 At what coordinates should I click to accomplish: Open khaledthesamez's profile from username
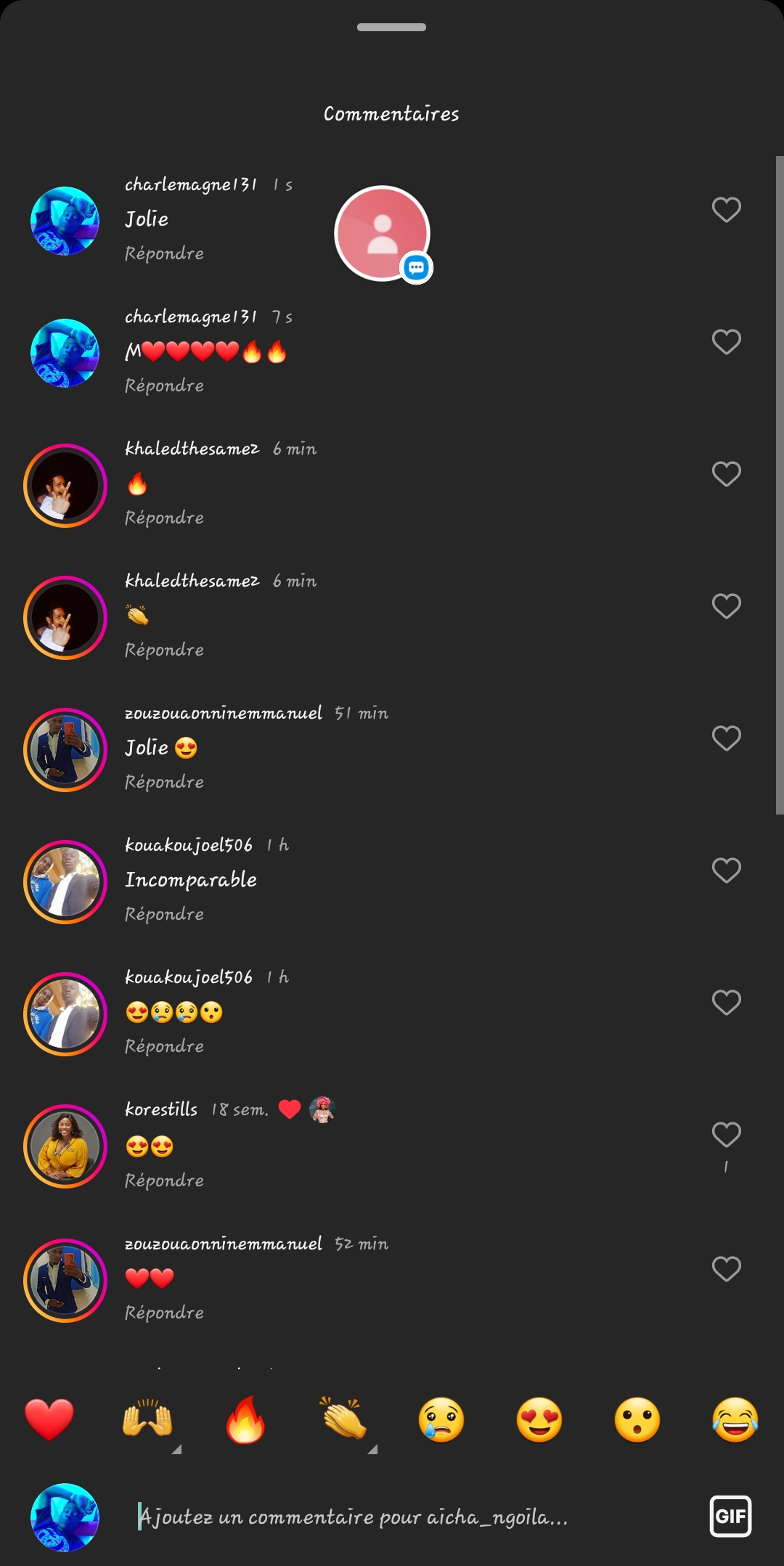(192, 449)
